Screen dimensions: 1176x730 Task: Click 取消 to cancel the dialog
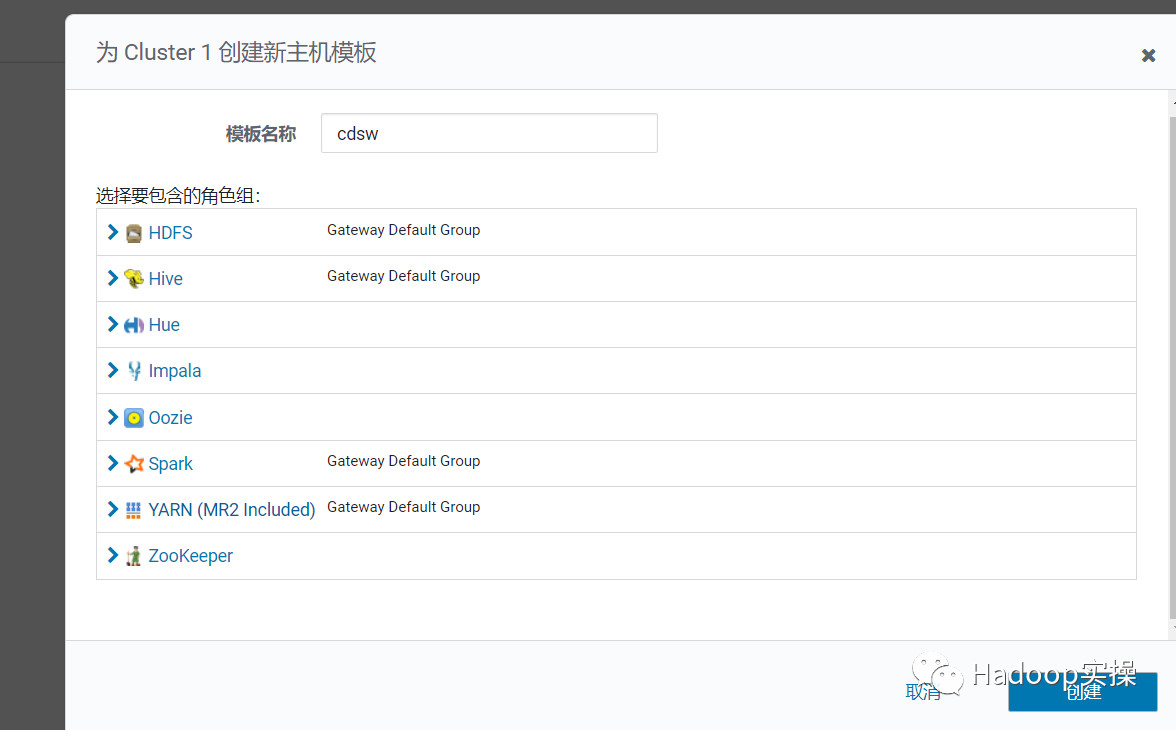(923, 691)
